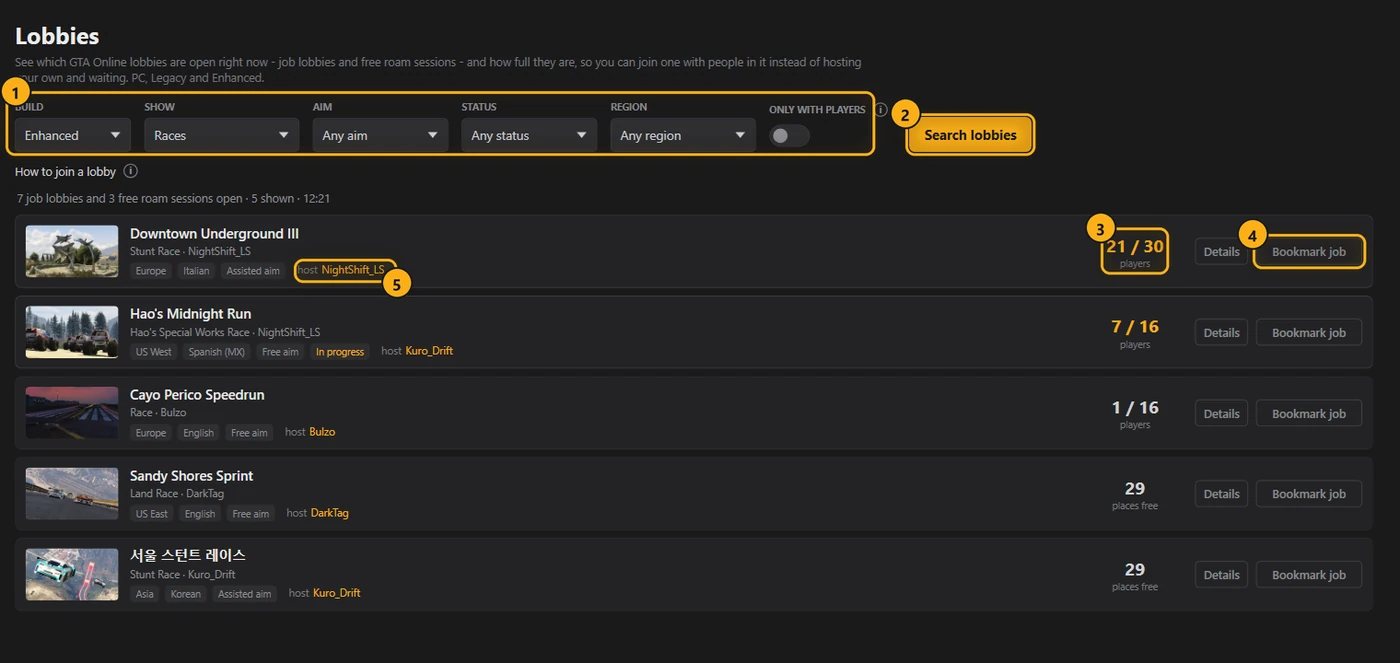The height and width of the screenshot is (663, 1400).
Task: Open the info icon next to How to join a lobby
Action: pyautogui.click(x=130, y=172)
